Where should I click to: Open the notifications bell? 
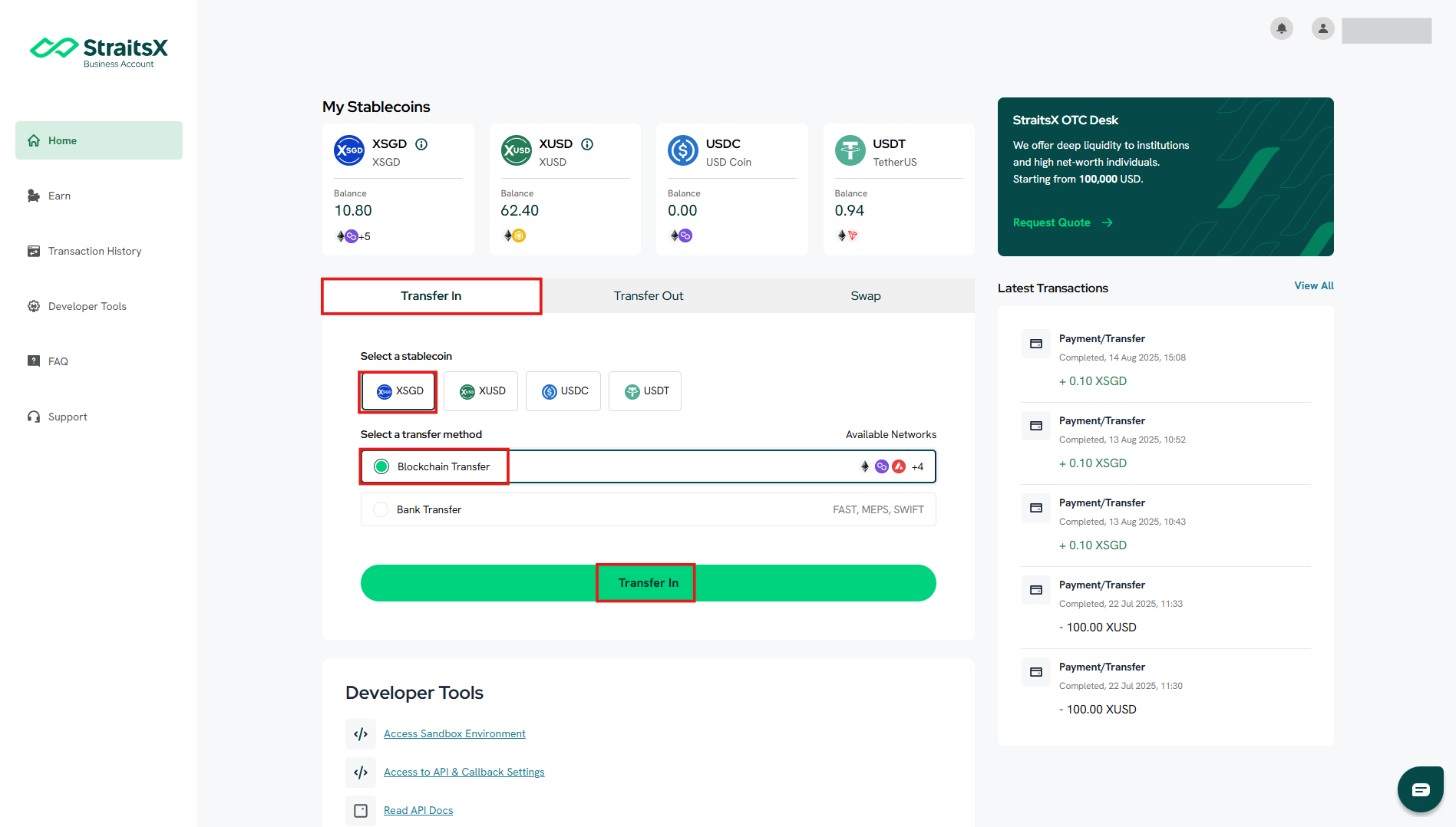pos(1281,29)
